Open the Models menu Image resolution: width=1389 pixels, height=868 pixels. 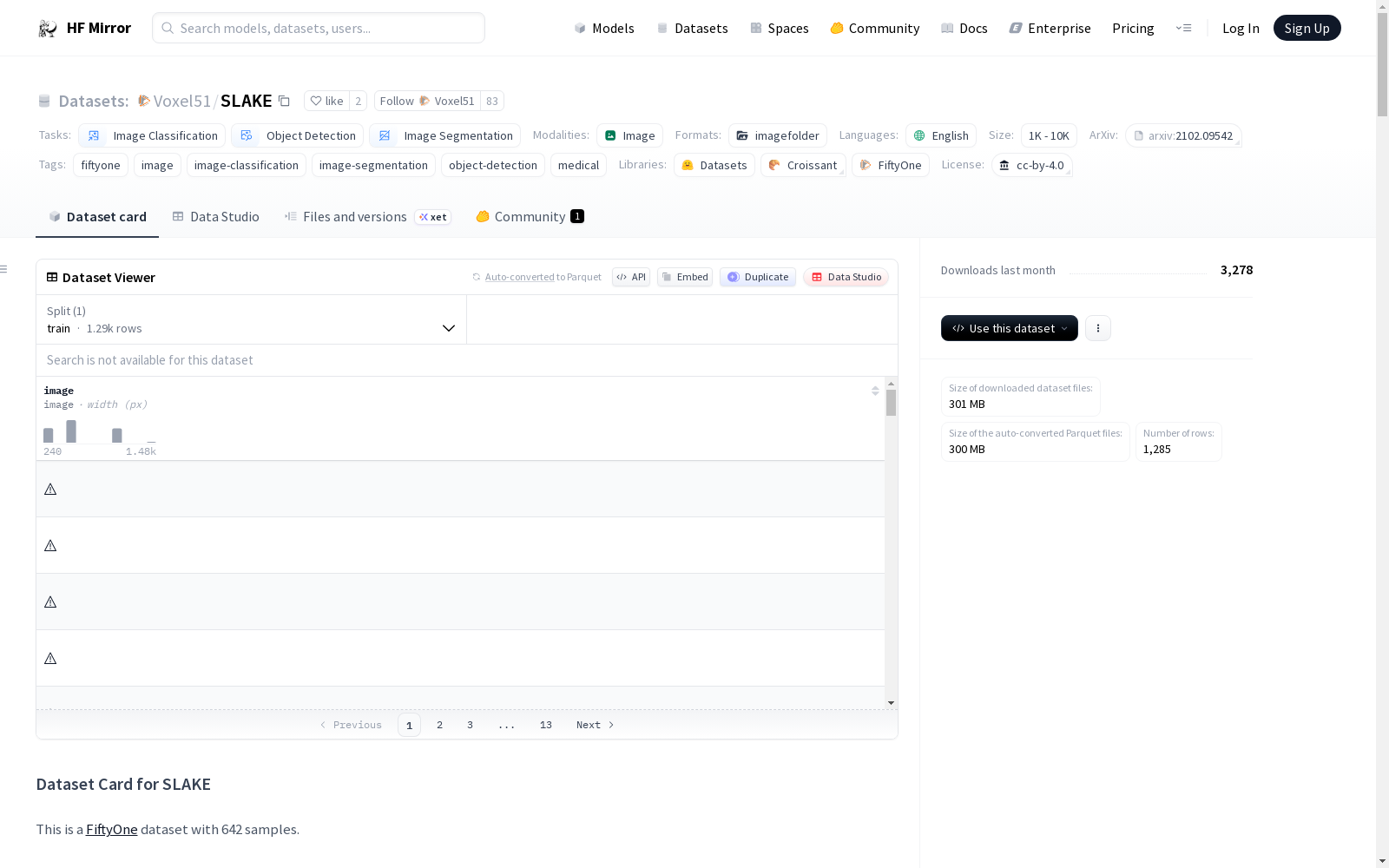(x=604, y=28)
